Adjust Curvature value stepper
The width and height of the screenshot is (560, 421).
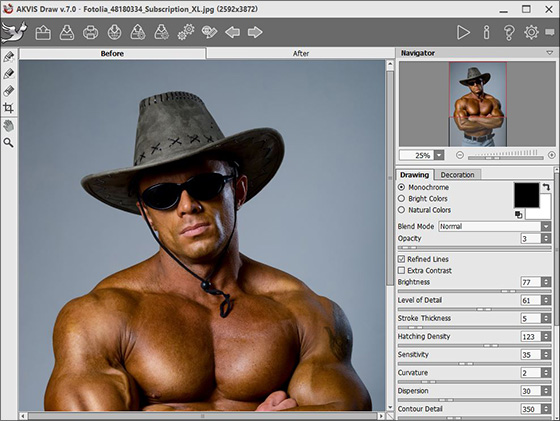click(x=546, y=373)
